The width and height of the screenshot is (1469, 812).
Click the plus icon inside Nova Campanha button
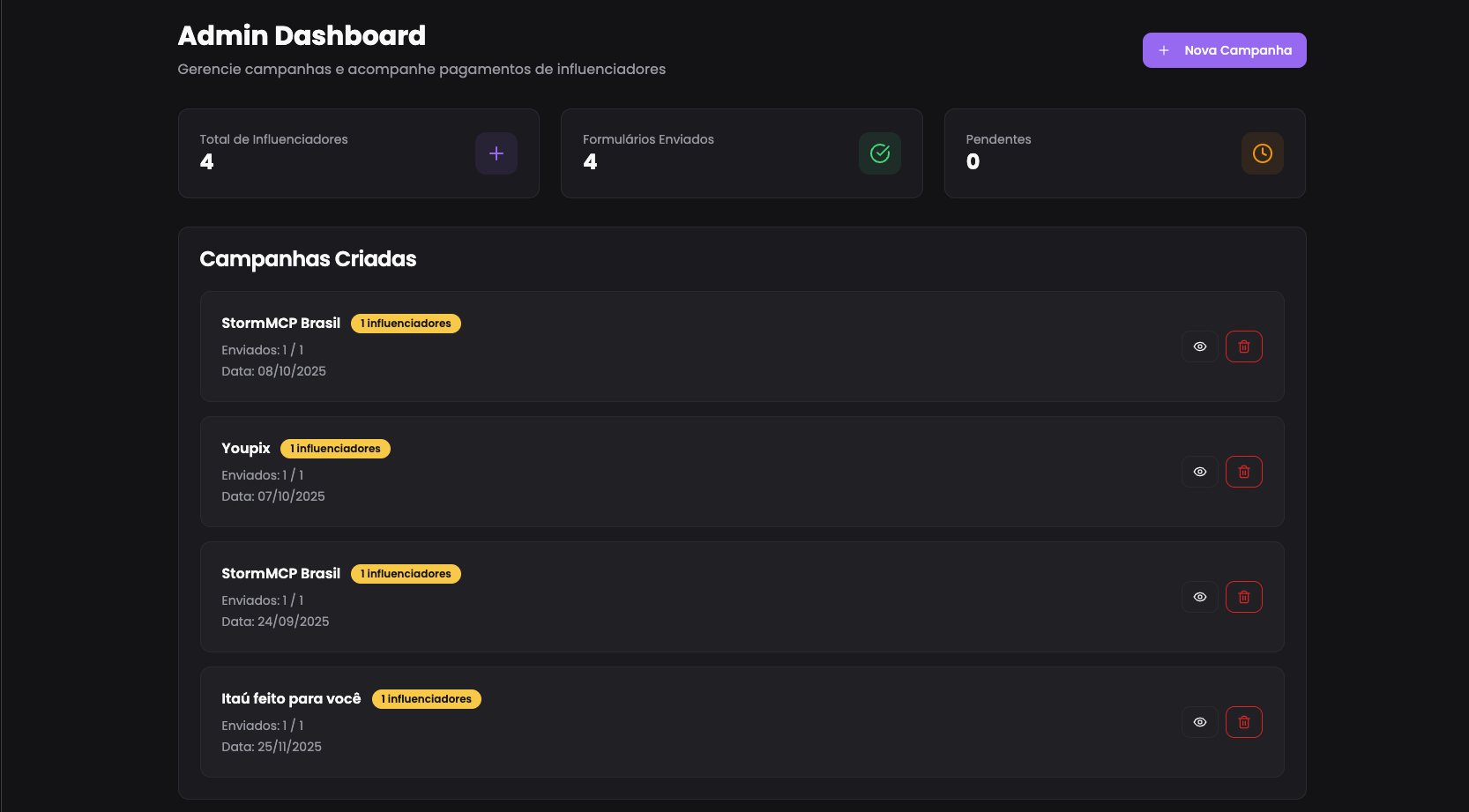point(1164,50)
